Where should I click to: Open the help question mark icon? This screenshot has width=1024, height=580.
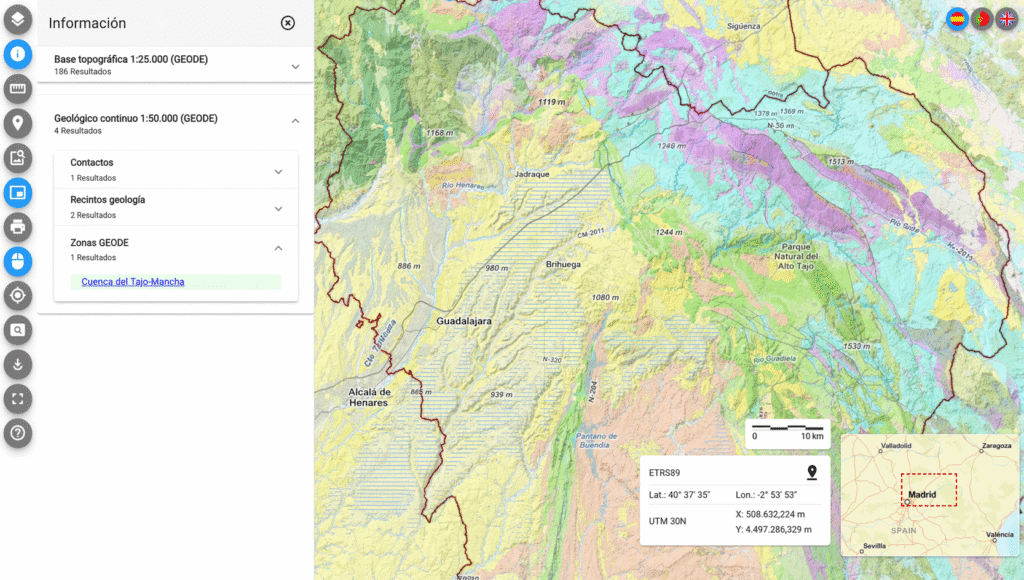pos(18,433)
